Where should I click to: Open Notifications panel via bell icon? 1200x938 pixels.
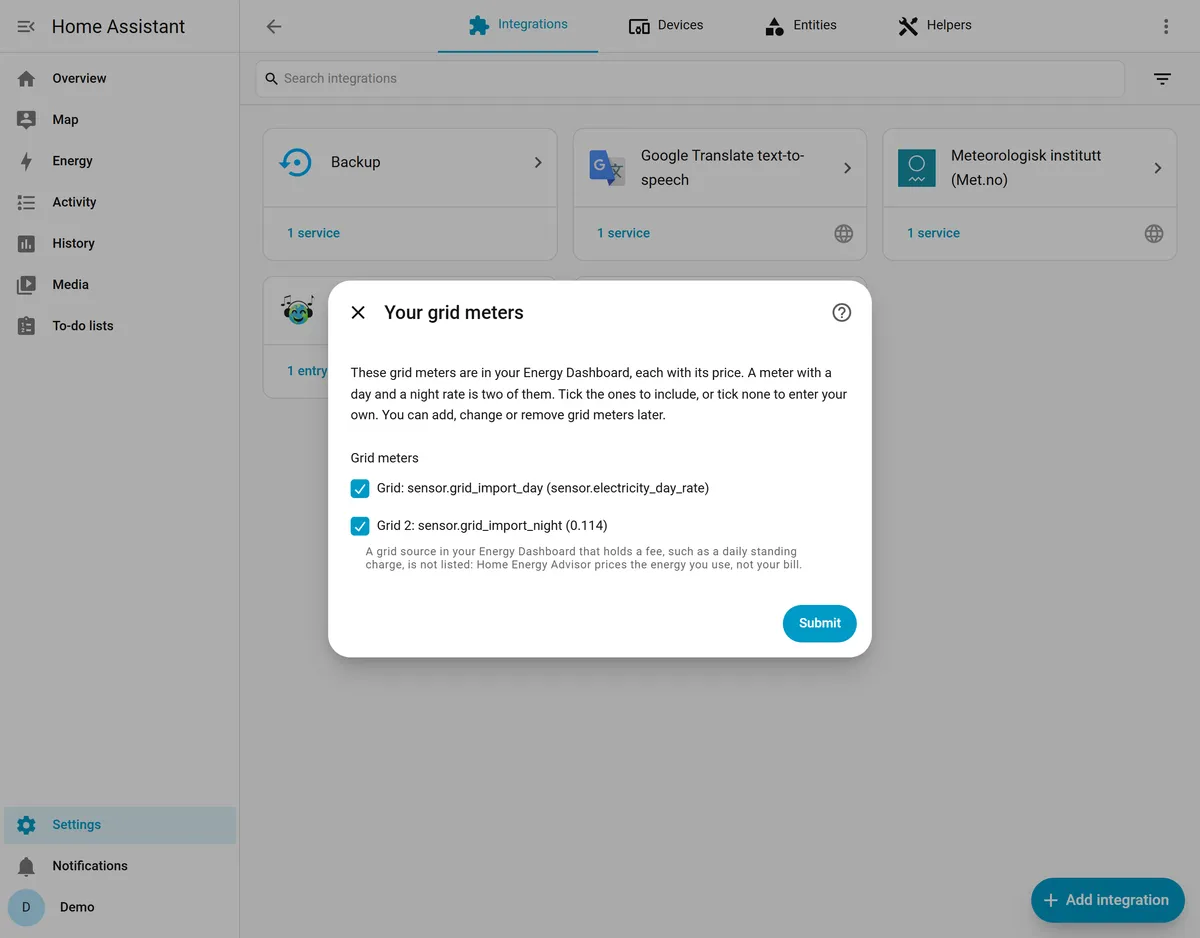[26, 866]
